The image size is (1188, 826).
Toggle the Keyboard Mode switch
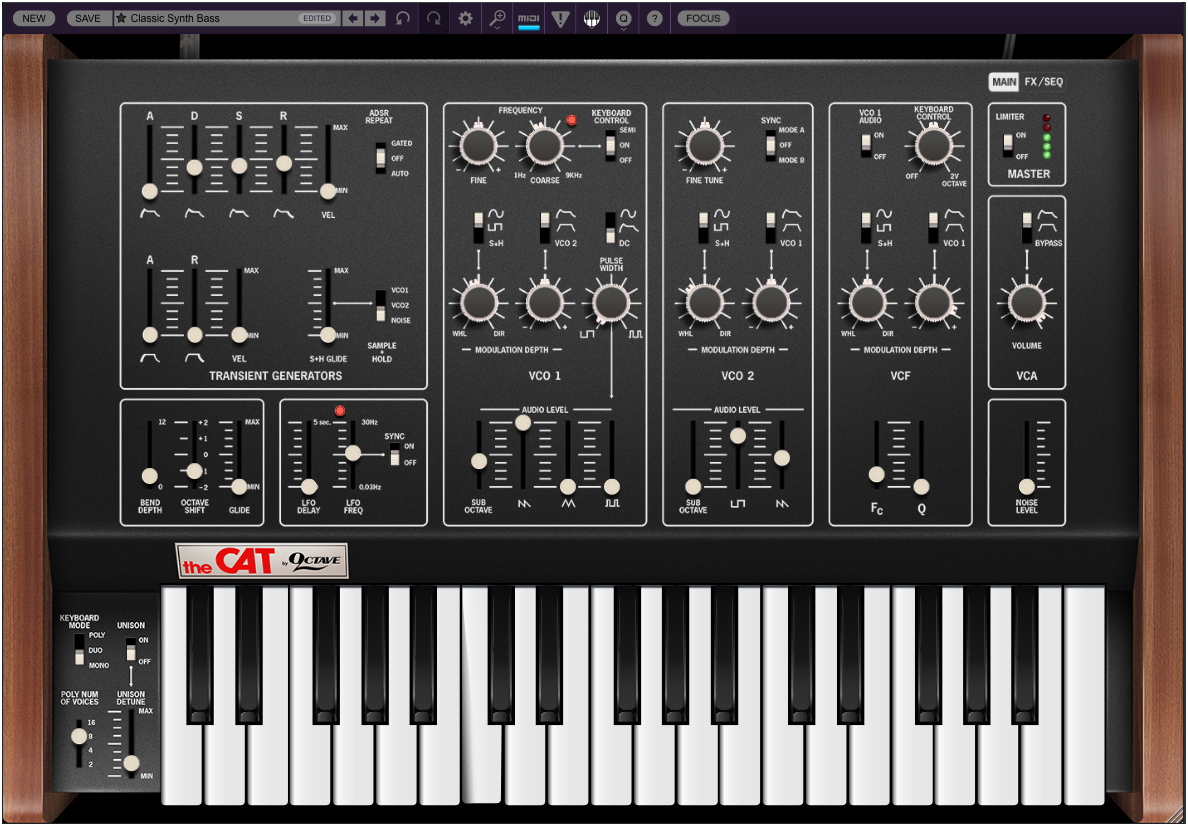tap(80, 649)
